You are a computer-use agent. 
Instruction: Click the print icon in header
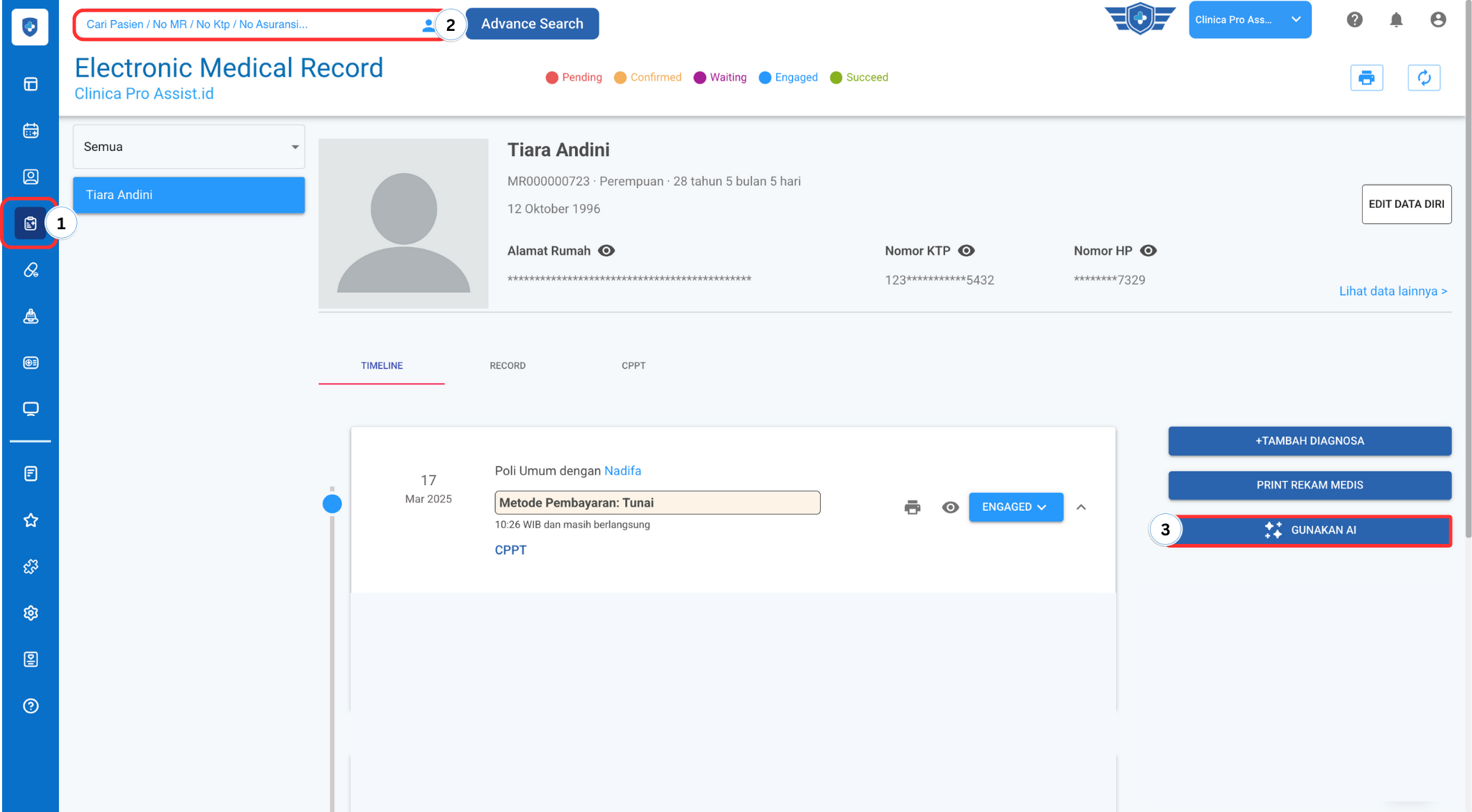(x=1366, y=78)
